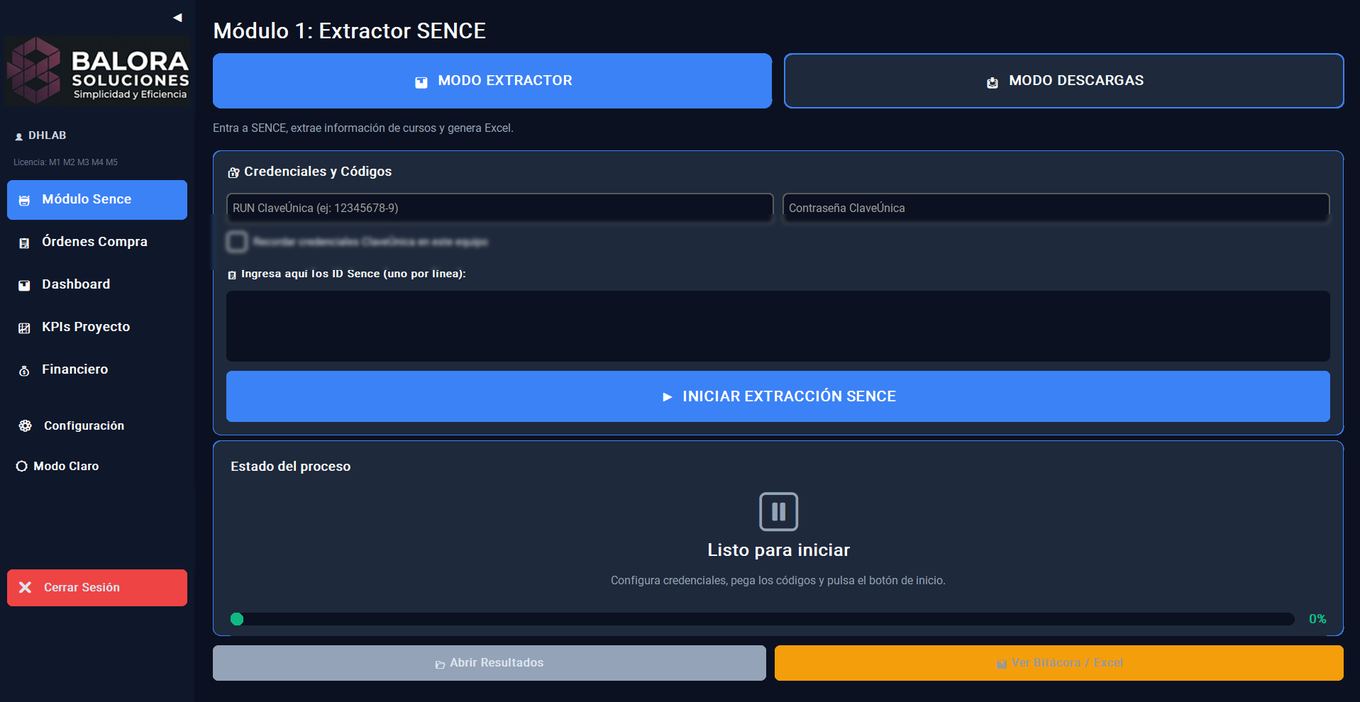This screenshot has width=1360, height=702.
Task: Open Módulo Sence in sidebar
Action: pyautogui.click(x=97, y=199)
